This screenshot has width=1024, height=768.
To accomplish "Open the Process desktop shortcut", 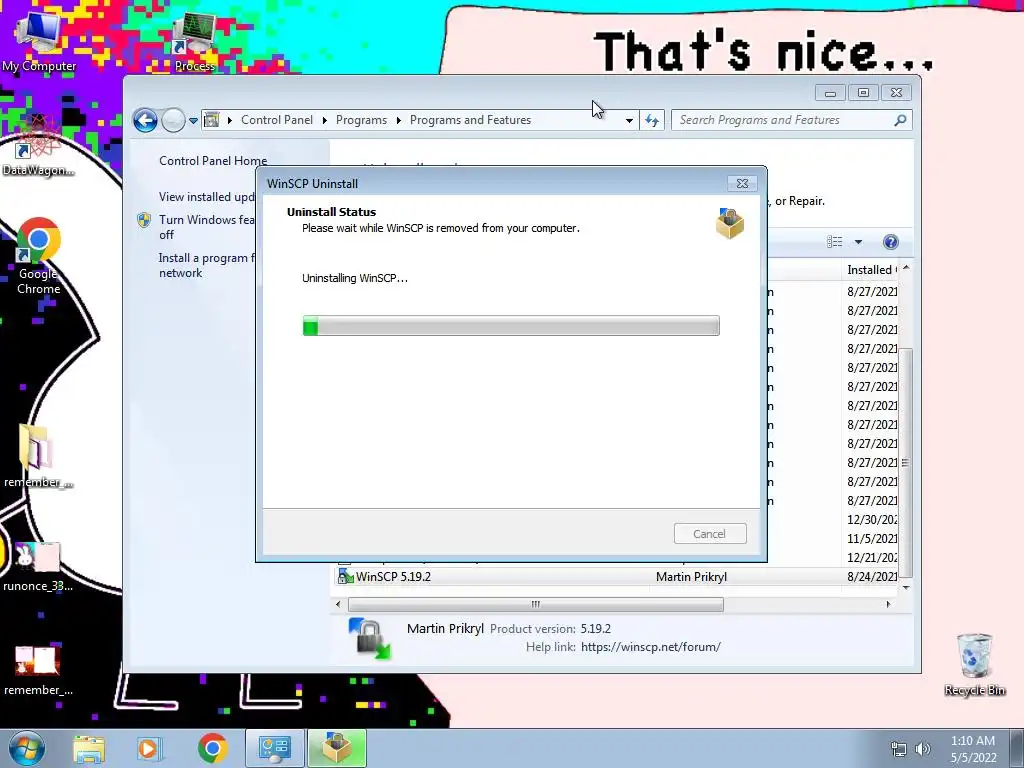I will click(194, 40).
